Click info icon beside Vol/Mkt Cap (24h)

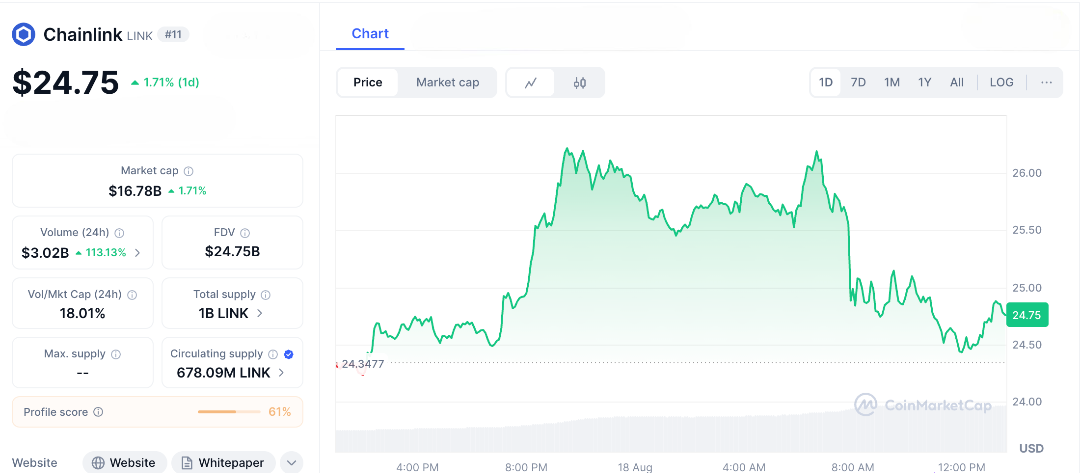(132, 295)
